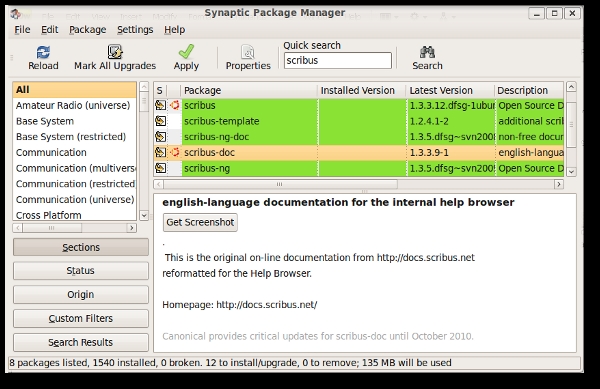Select Communication (universe) category
600x389 pixels.
pyautogui.click(x=75, y=199)
